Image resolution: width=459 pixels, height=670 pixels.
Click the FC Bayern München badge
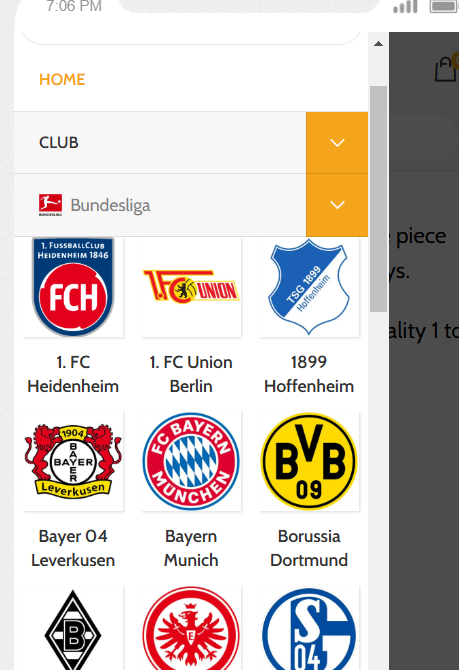(191, 461)
